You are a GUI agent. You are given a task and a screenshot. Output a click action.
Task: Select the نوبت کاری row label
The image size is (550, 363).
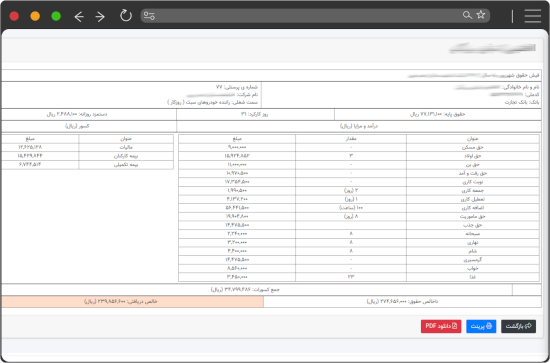[x=473, y=182]
